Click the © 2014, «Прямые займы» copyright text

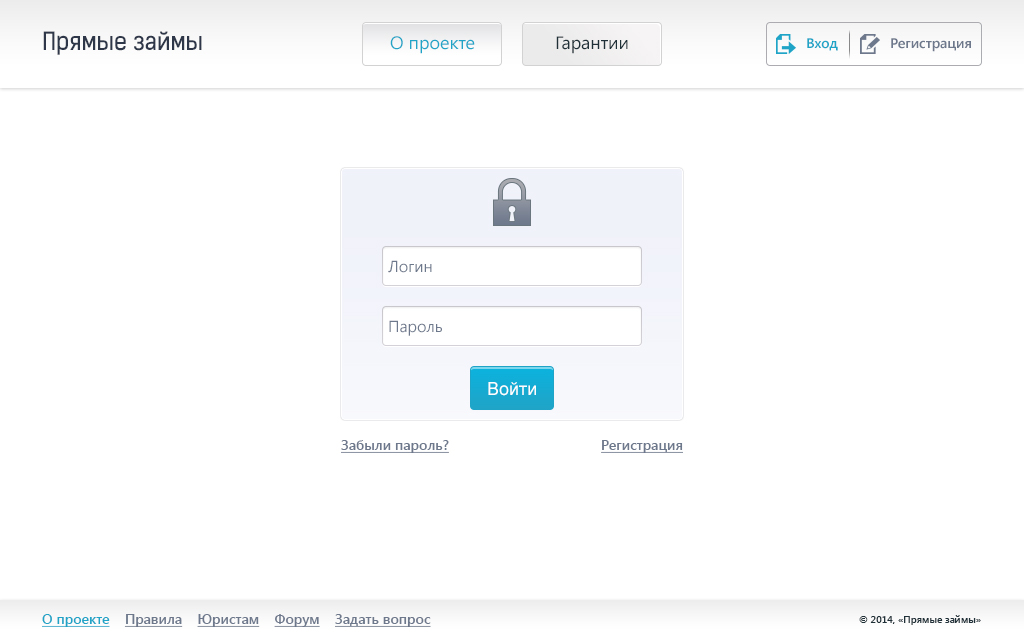point(920,620)
